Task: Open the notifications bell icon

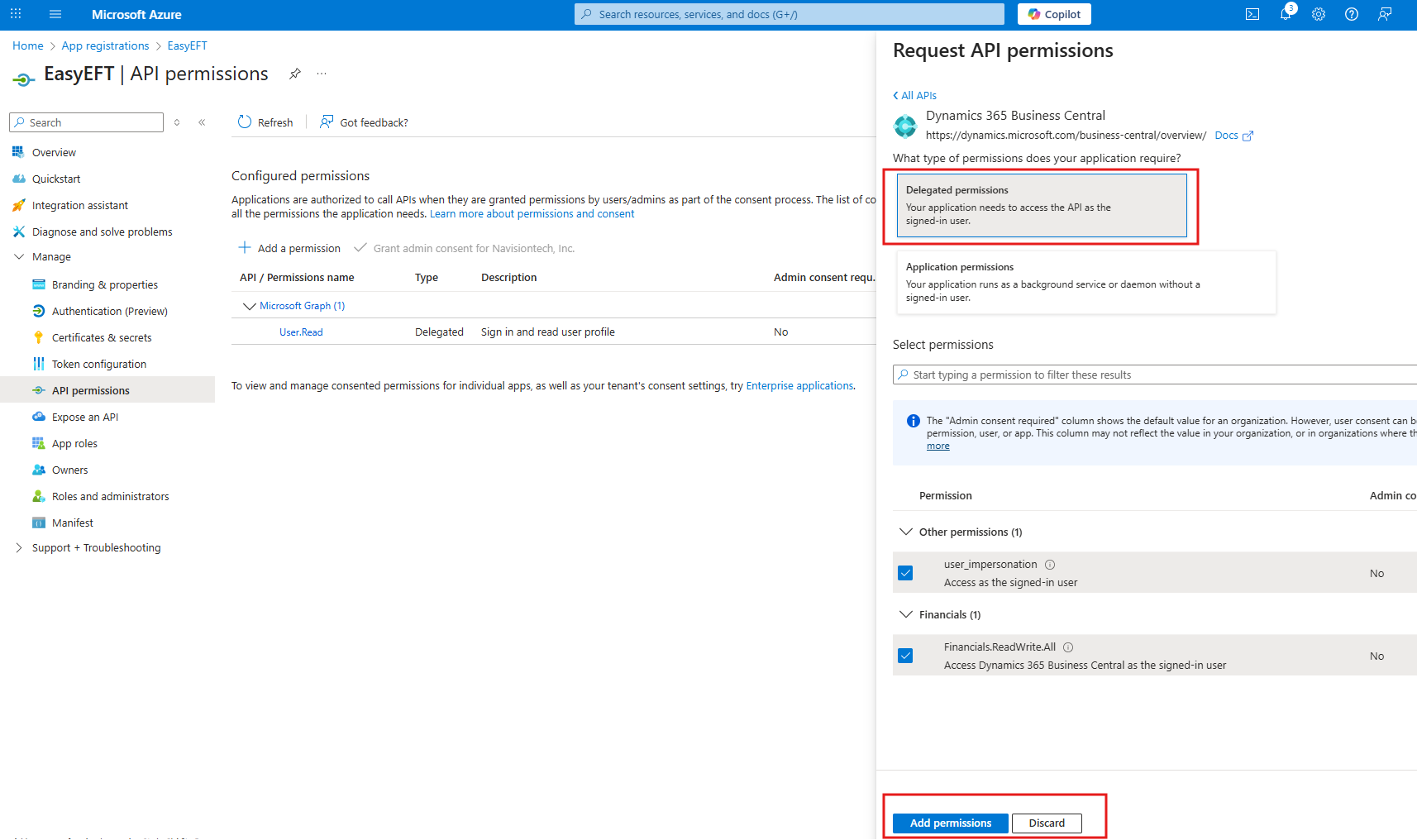Action: (1286, 14)
